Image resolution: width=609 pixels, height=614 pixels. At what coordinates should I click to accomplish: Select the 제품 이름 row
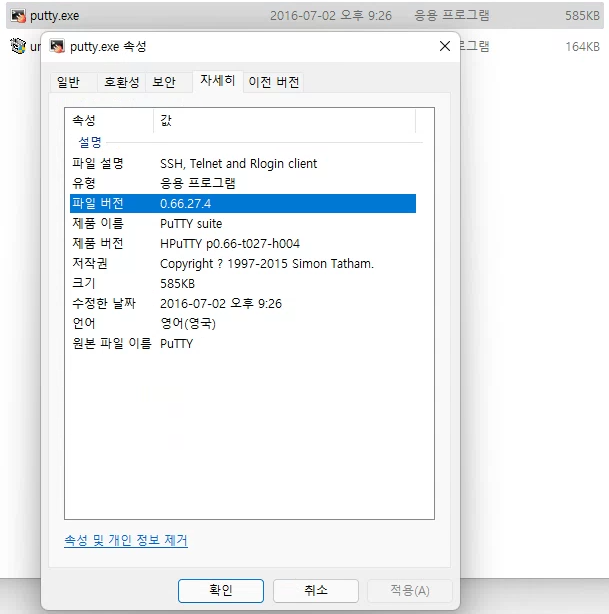(x=243, y=224)
